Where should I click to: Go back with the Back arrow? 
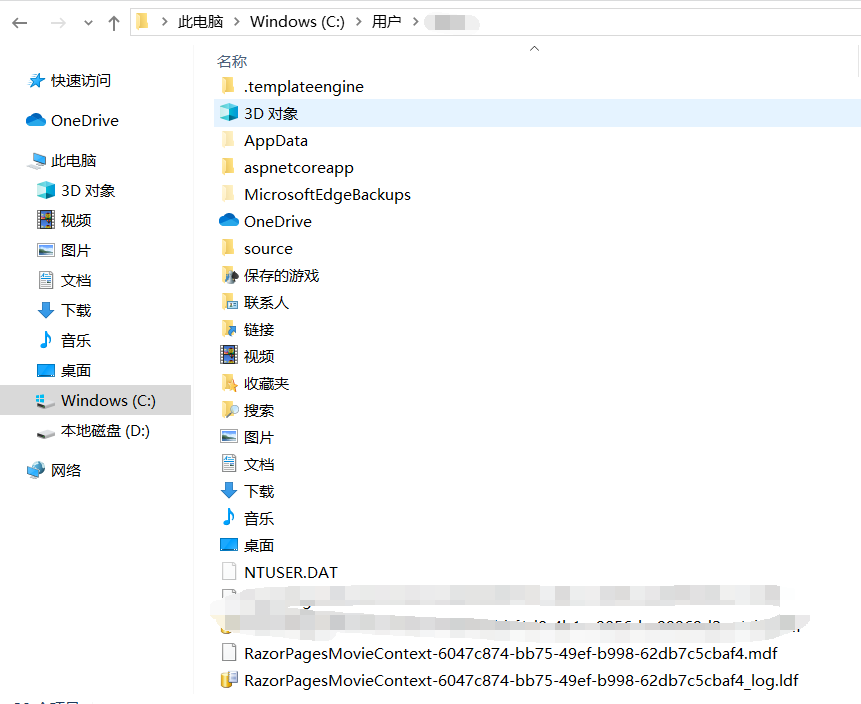pyautogui.click(x=20, y=23)
